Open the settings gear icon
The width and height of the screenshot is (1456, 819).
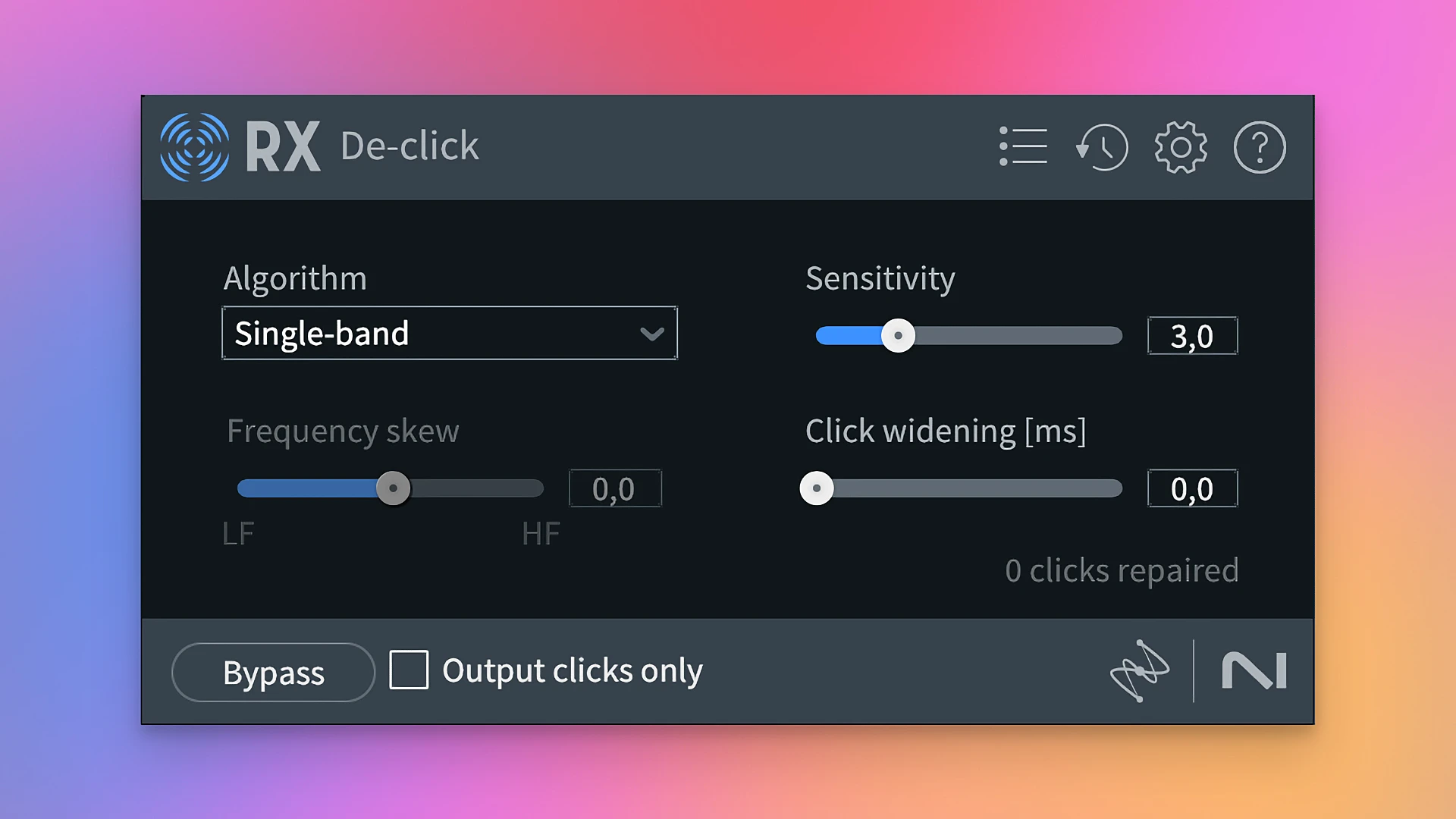click(1181, 147)
